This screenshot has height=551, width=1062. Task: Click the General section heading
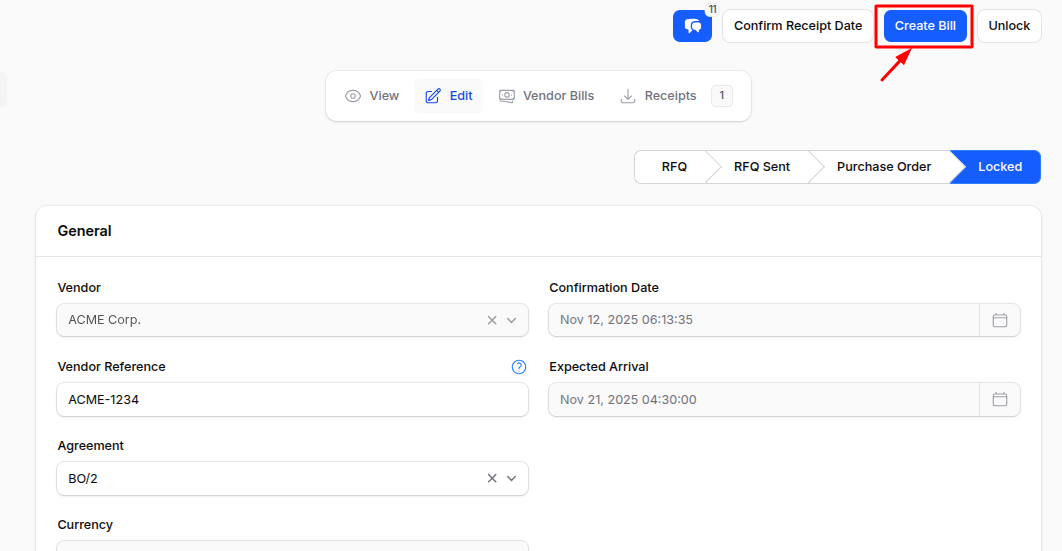(85, 231)
